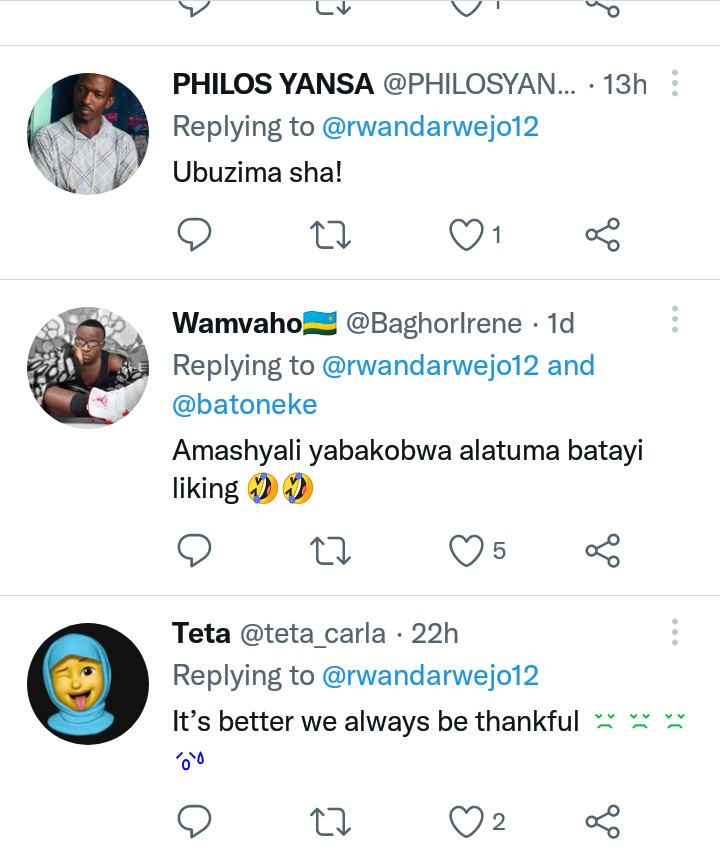Like Teta's tweet with 2 likes
720x864 pixels.
465,821
